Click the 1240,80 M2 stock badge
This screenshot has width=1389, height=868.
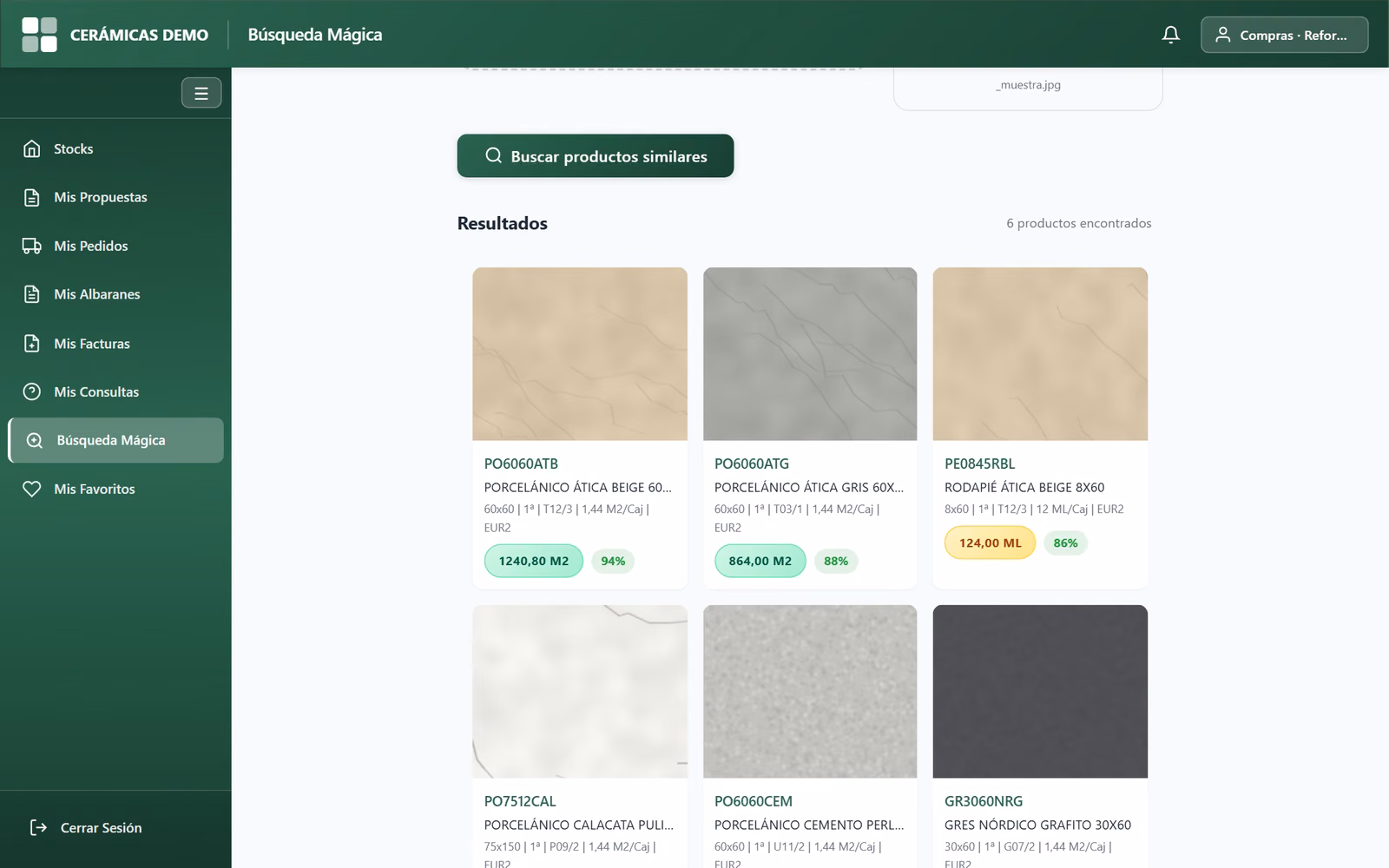click(534, 561)
